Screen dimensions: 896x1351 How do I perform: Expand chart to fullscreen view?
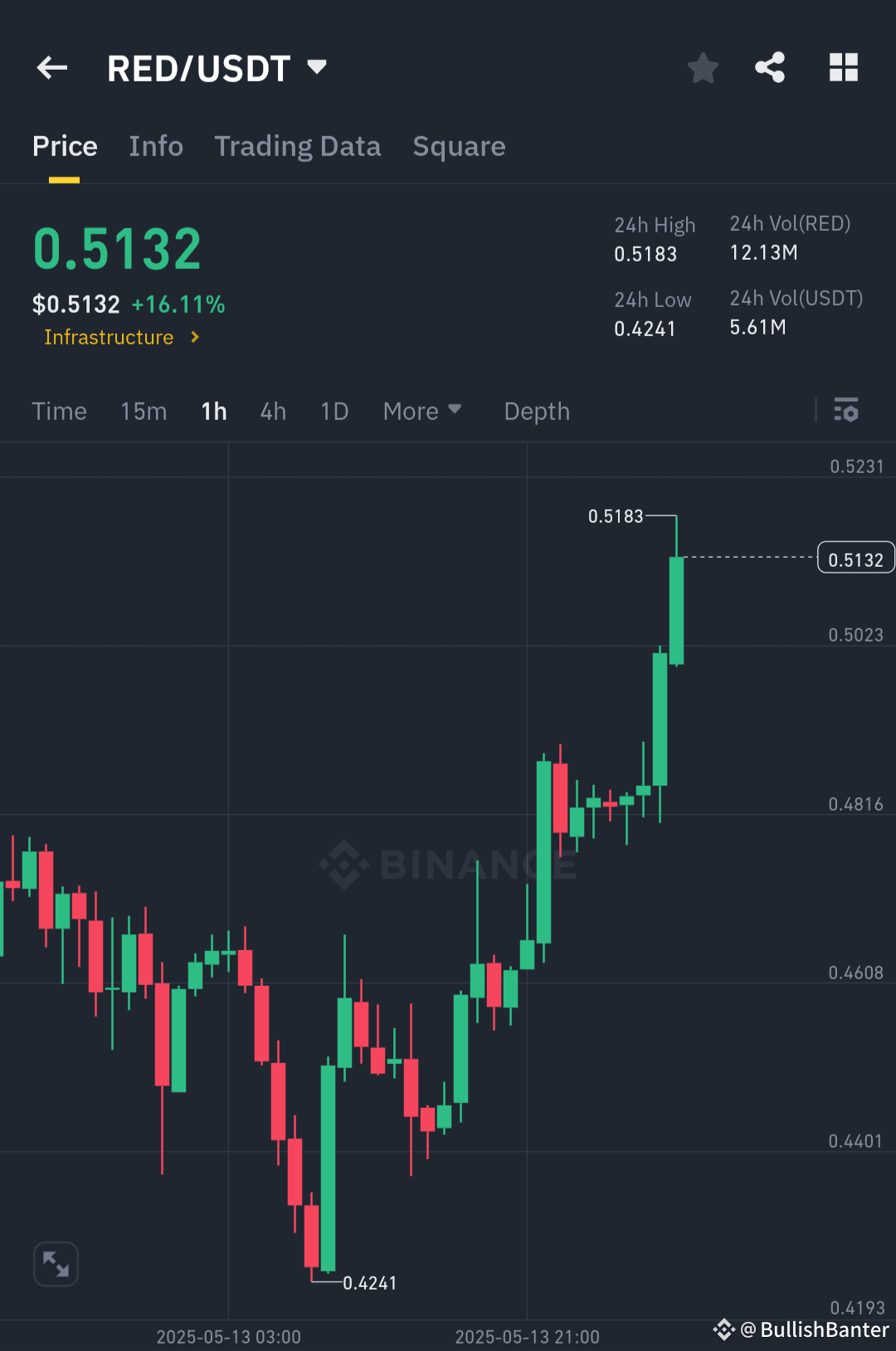(55, 1263)
